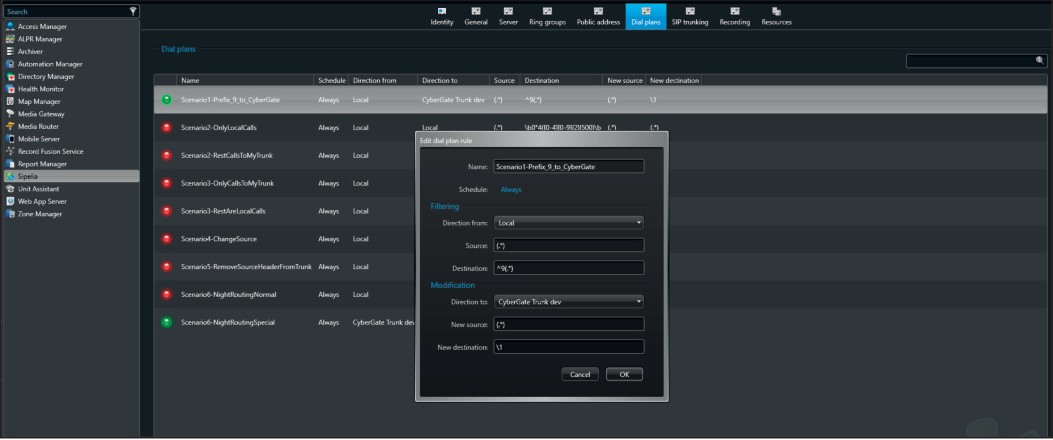Viewport: 1053px width, 440px height.
Task: Switch to the SIP trunking tab
Action: tap(688, 15)
